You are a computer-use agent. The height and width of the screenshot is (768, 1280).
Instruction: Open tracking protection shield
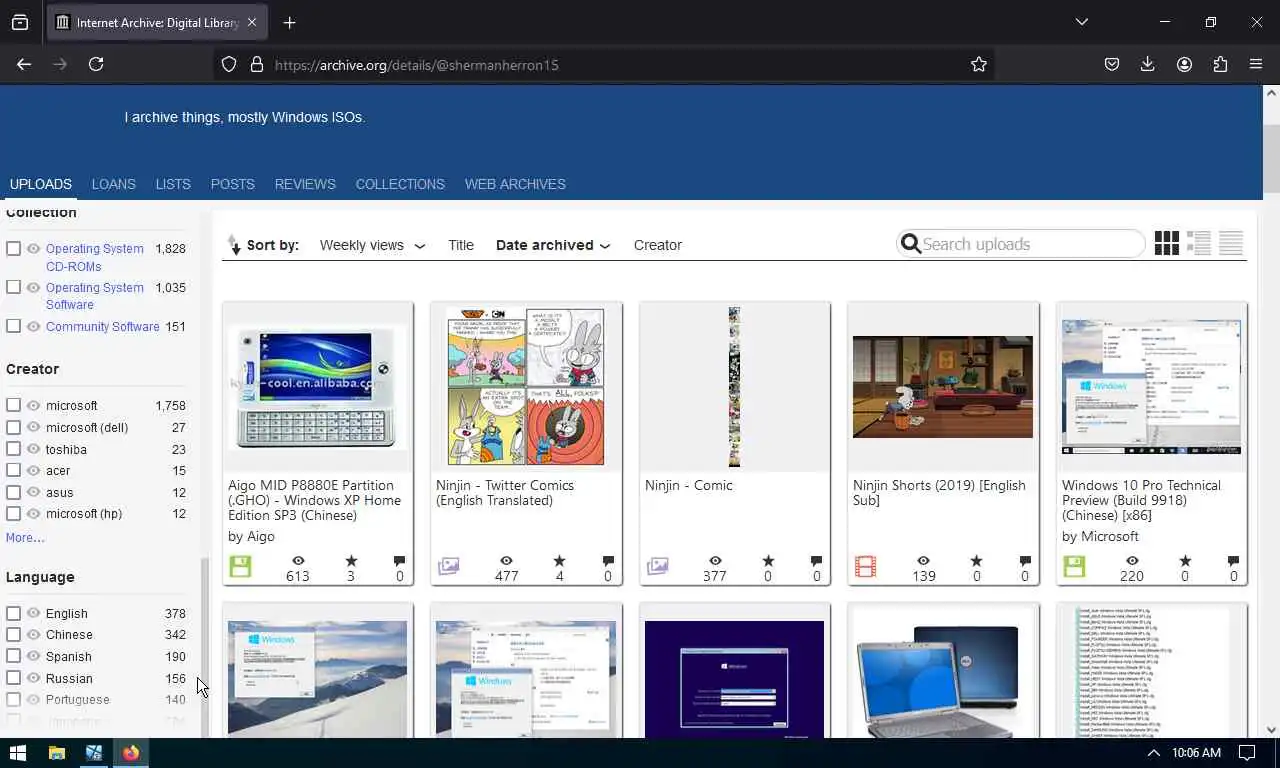pos(229,64)
